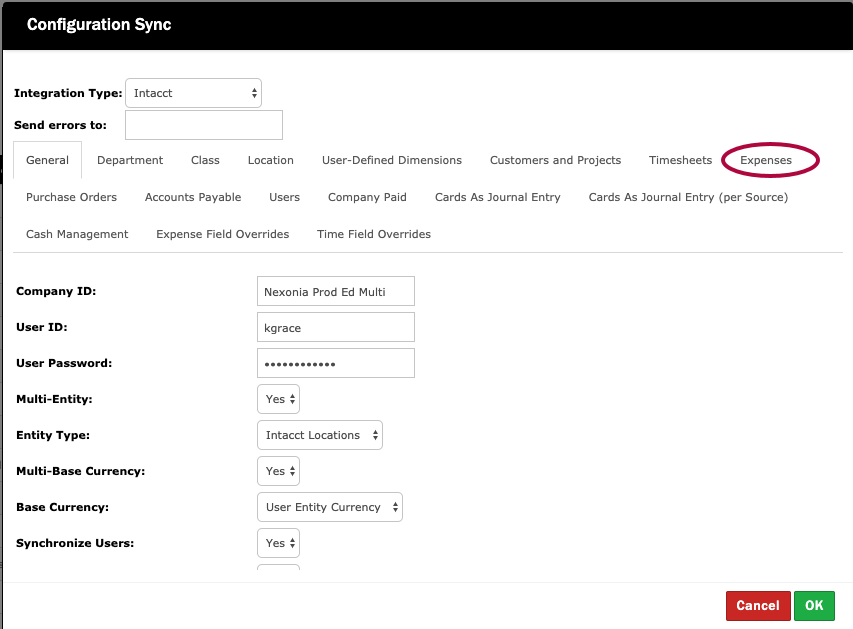Image resolution: width=853 pixels, height=629 pixels.
Task: Open the Integration Type dropdown
Action: 193,93
